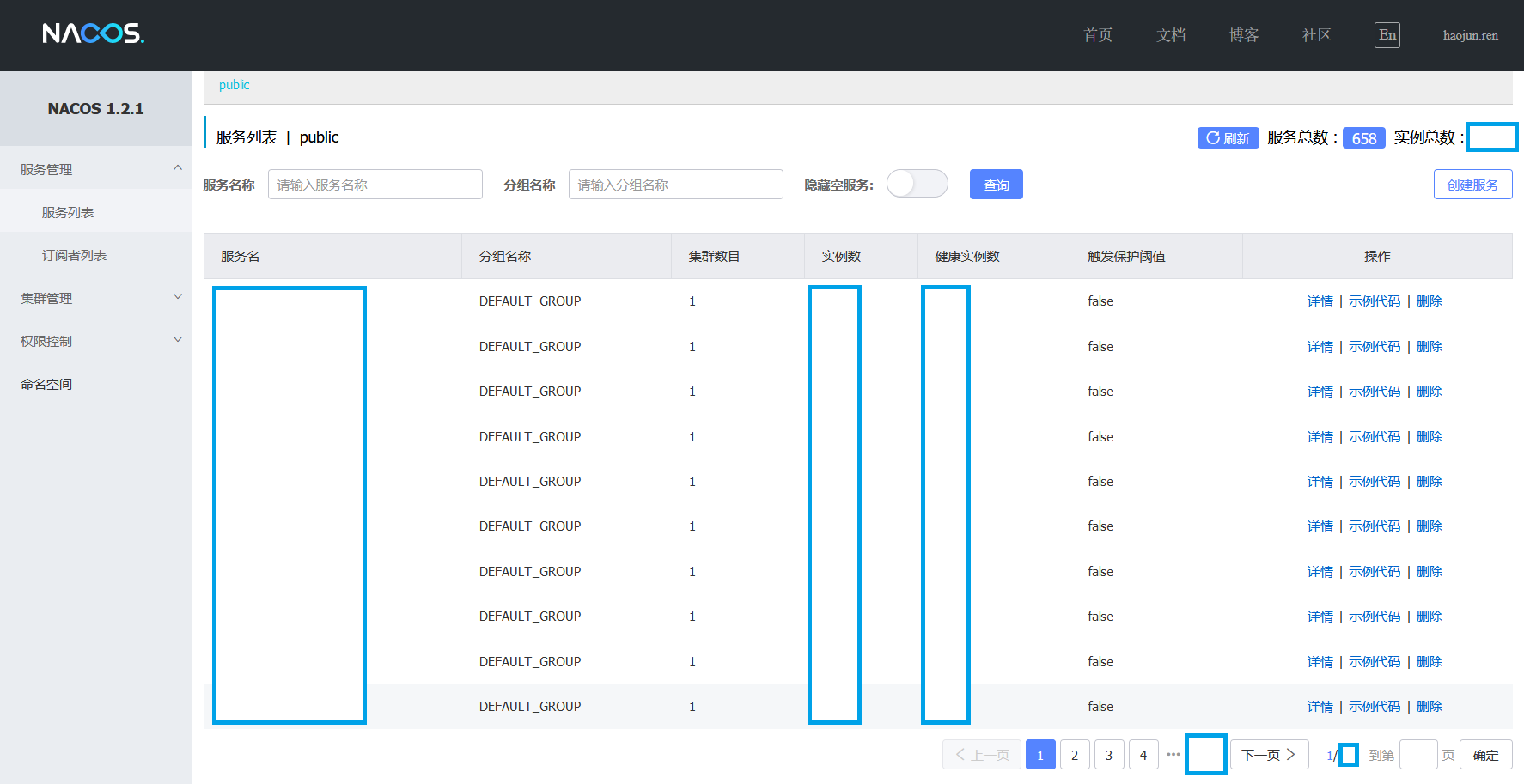
Task: Open 博客 in the top navigation
Action: (1244, 35)
